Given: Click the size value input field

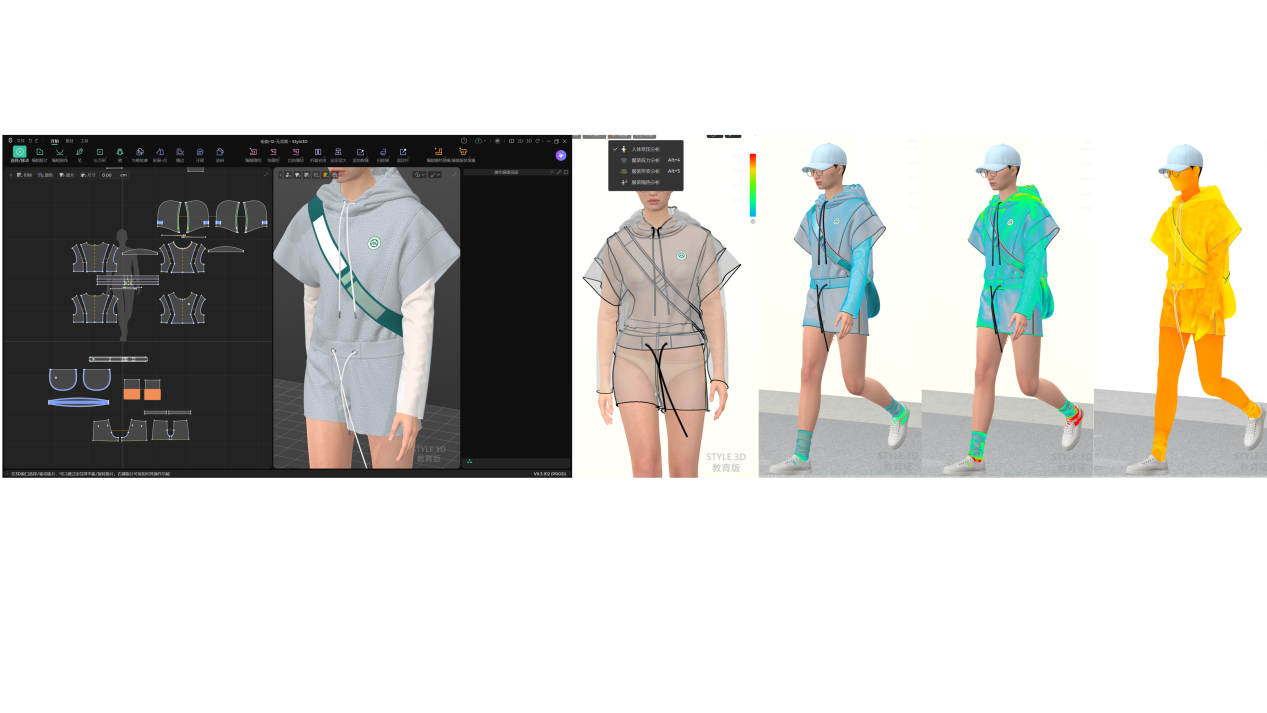Looking at the screenshot, I should click(x=114, y=175).
